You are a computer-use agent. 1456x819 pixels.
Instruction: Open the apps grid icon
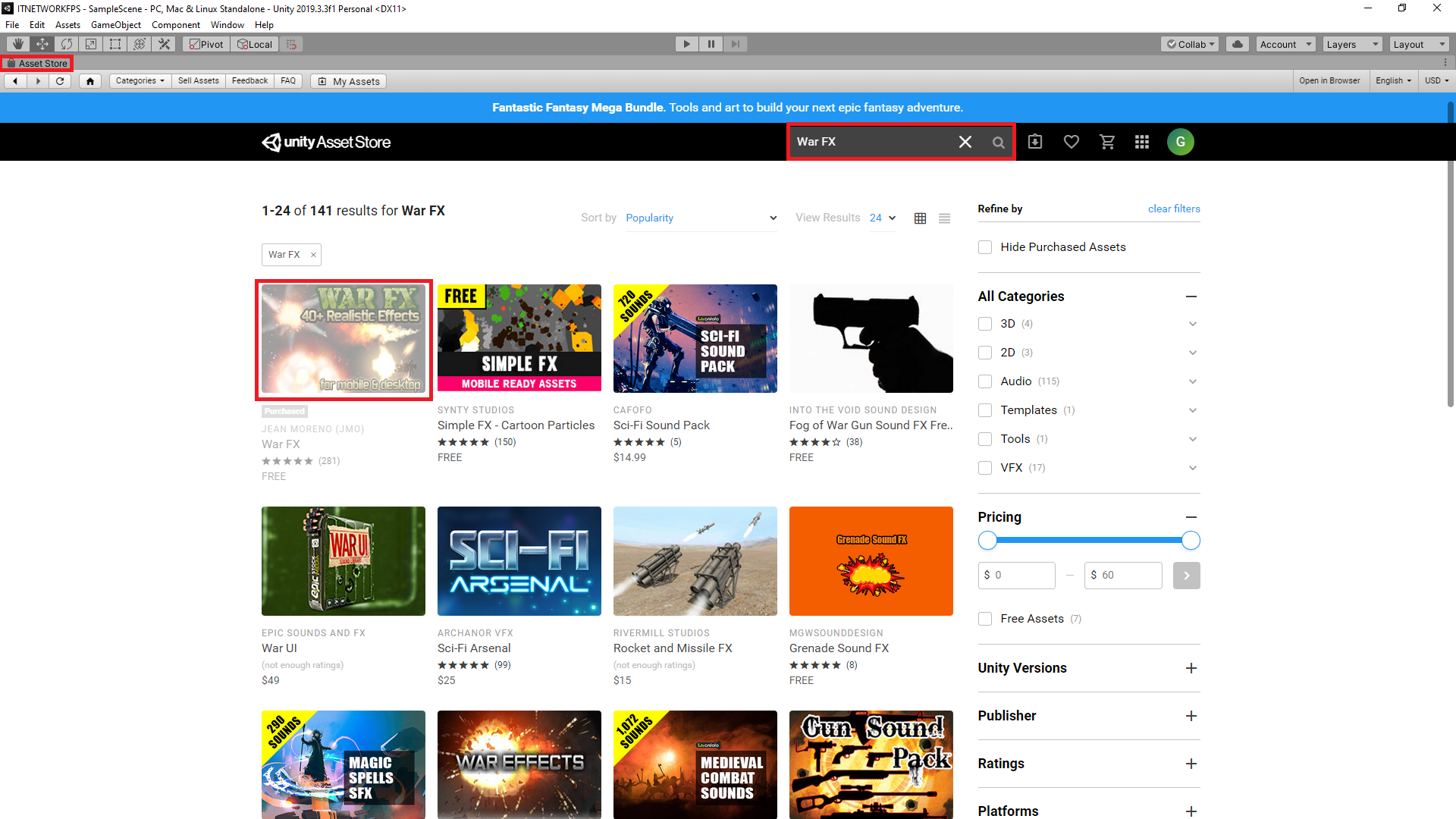pyautogui.click(x=1142, y=142)
